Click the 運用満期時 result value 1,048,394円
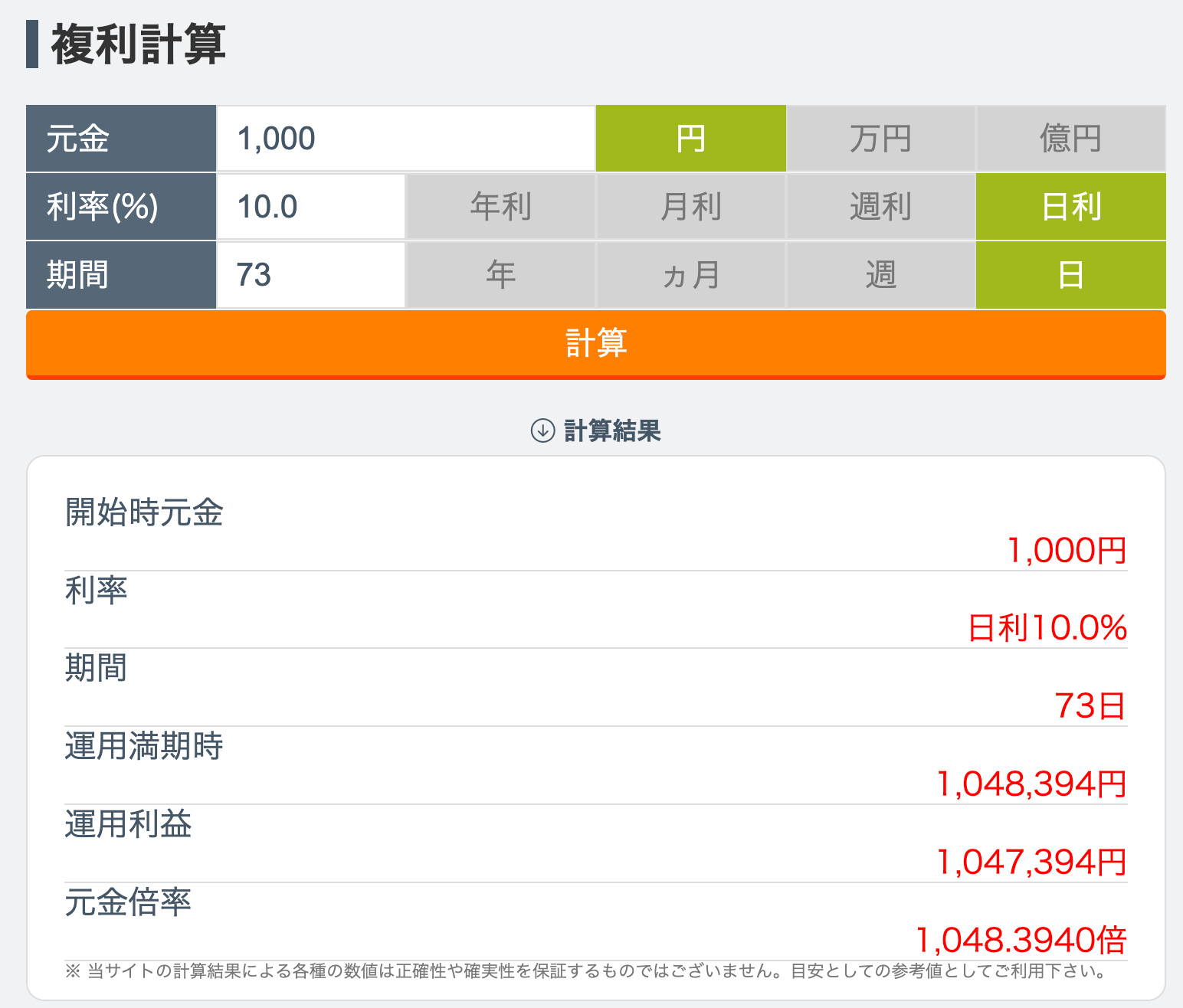1183x1008 pixels. pyautogui.click(x=1032, y=784)
